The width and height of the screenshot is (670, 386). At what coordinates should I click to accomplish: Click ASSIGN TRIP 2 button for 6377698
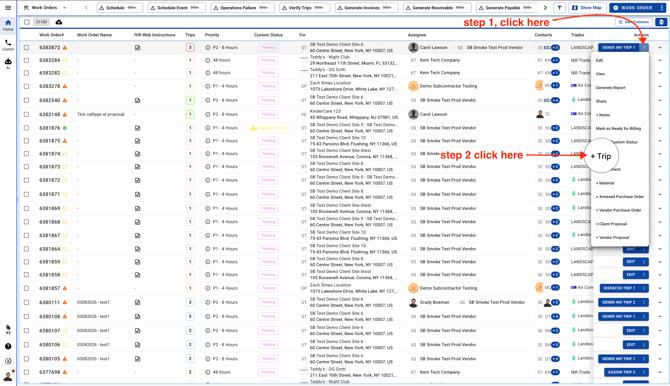[622, 372]
